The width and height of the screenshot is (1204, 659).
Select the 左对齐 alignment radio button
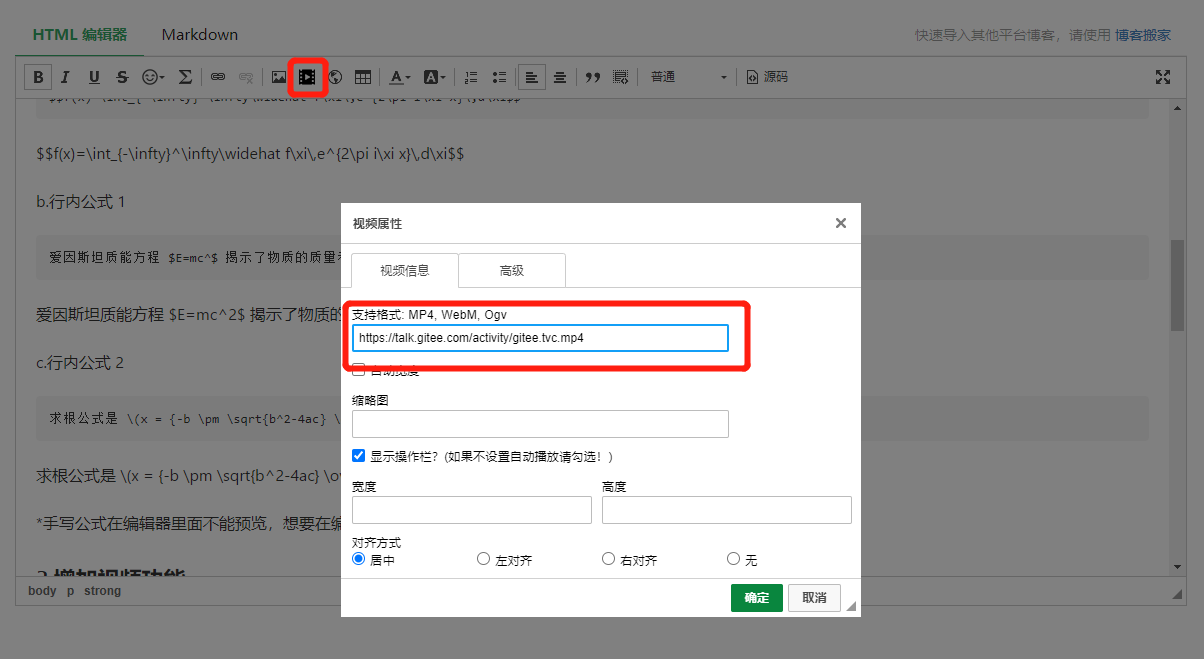tap(484, 559)
